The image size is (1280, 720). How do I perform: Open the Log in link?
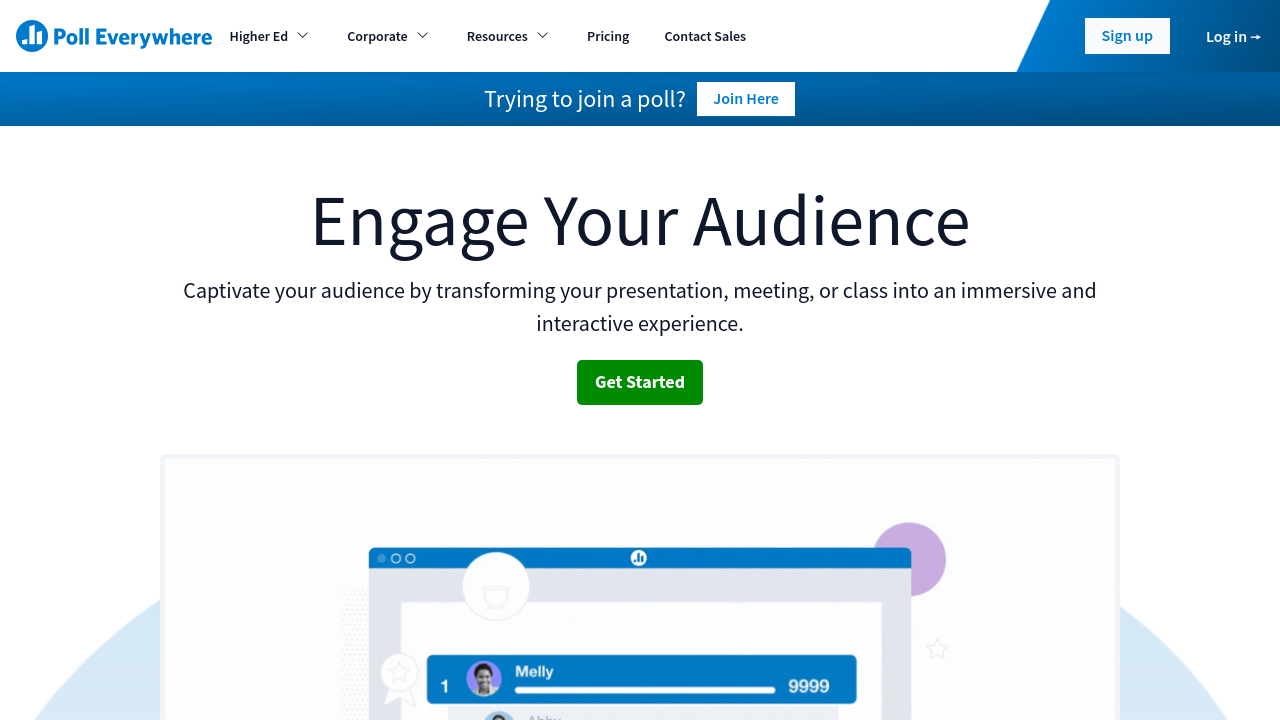coord(1232,36)
